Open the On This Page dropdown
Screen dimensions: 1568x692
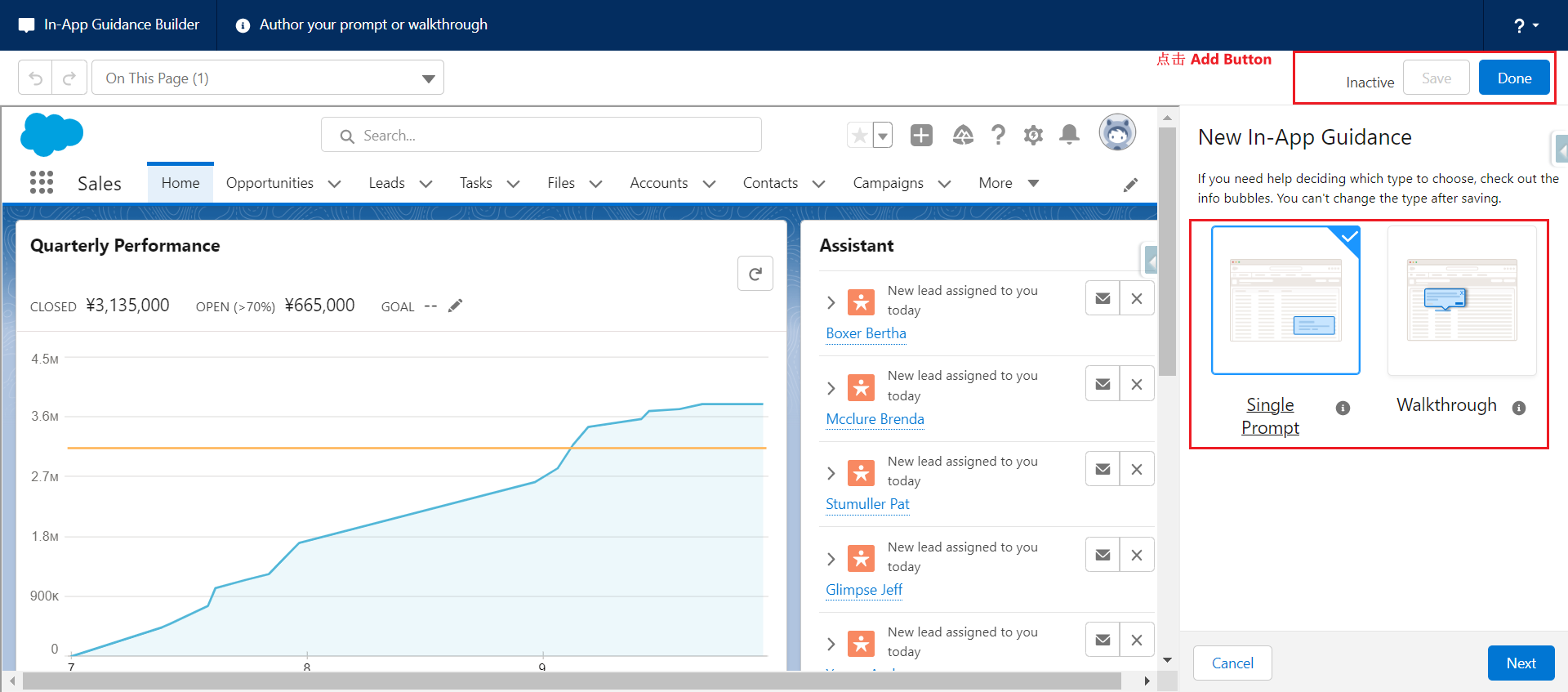(268, 78)
